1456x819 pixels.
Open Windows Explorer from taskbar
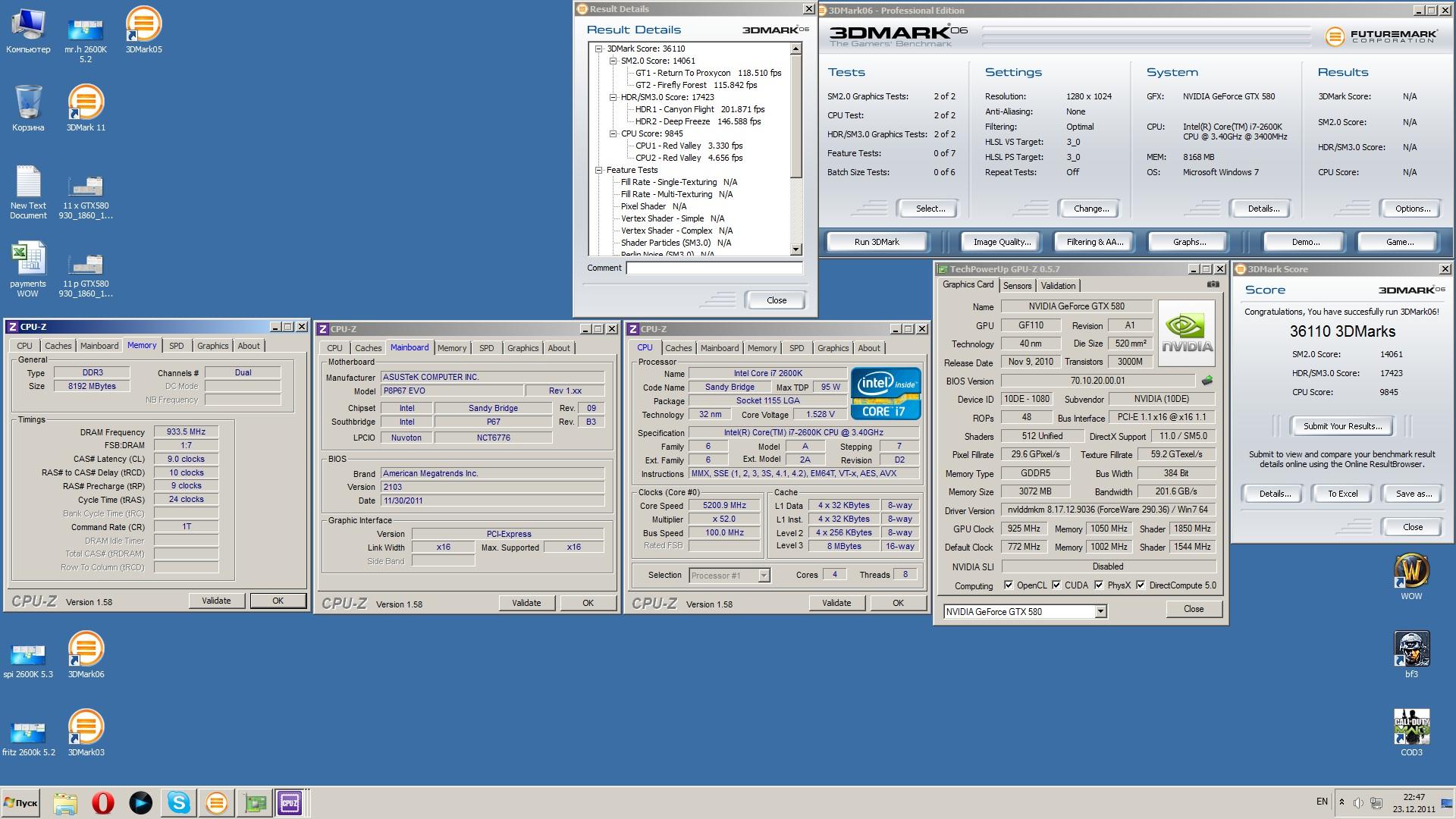(65, 802)
